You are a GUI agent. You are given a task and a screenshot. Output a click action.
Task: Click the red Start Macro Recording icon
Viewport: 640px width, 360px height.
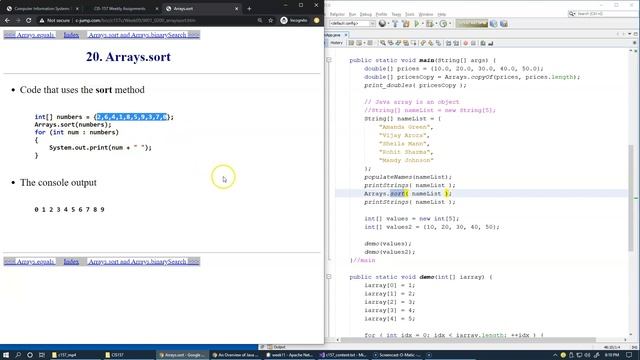coord(465,43)
